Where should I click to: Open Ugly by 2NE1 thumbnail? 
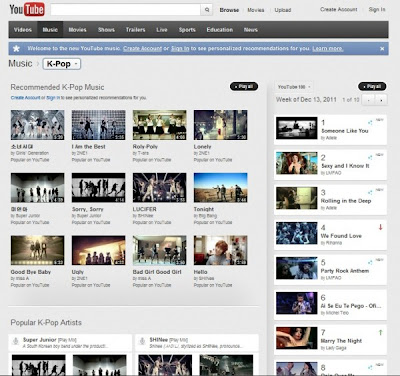click(x=98, y=250)
